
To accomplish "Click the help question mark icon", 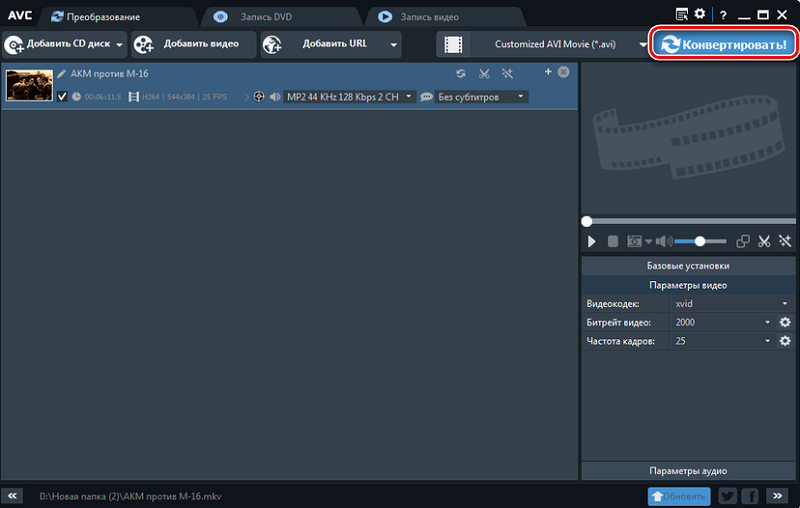I will [x=723, y=15].
